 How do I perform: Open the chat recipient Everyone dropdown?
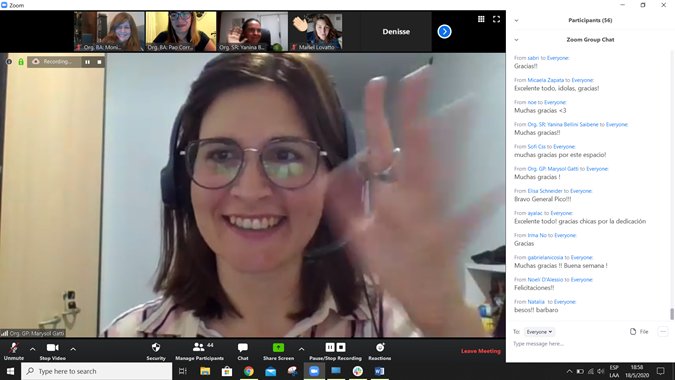point(539,332)
